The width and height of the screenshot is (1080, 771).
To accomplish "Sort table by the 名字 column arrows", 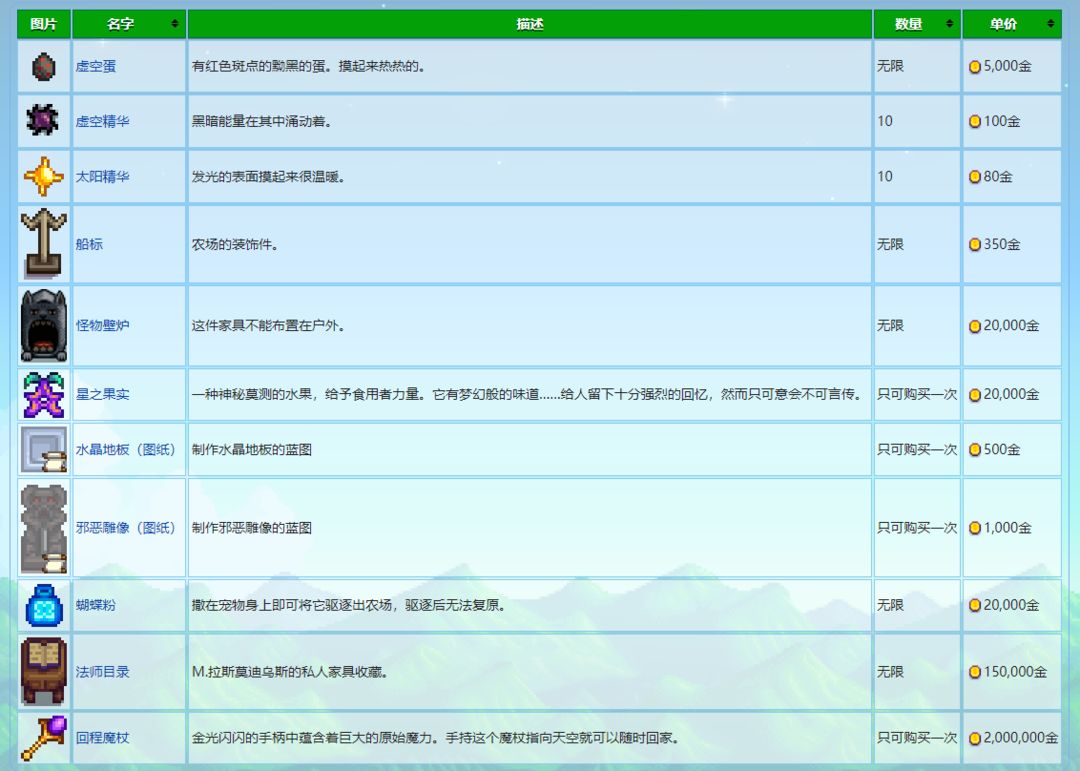I will point(174,23).
